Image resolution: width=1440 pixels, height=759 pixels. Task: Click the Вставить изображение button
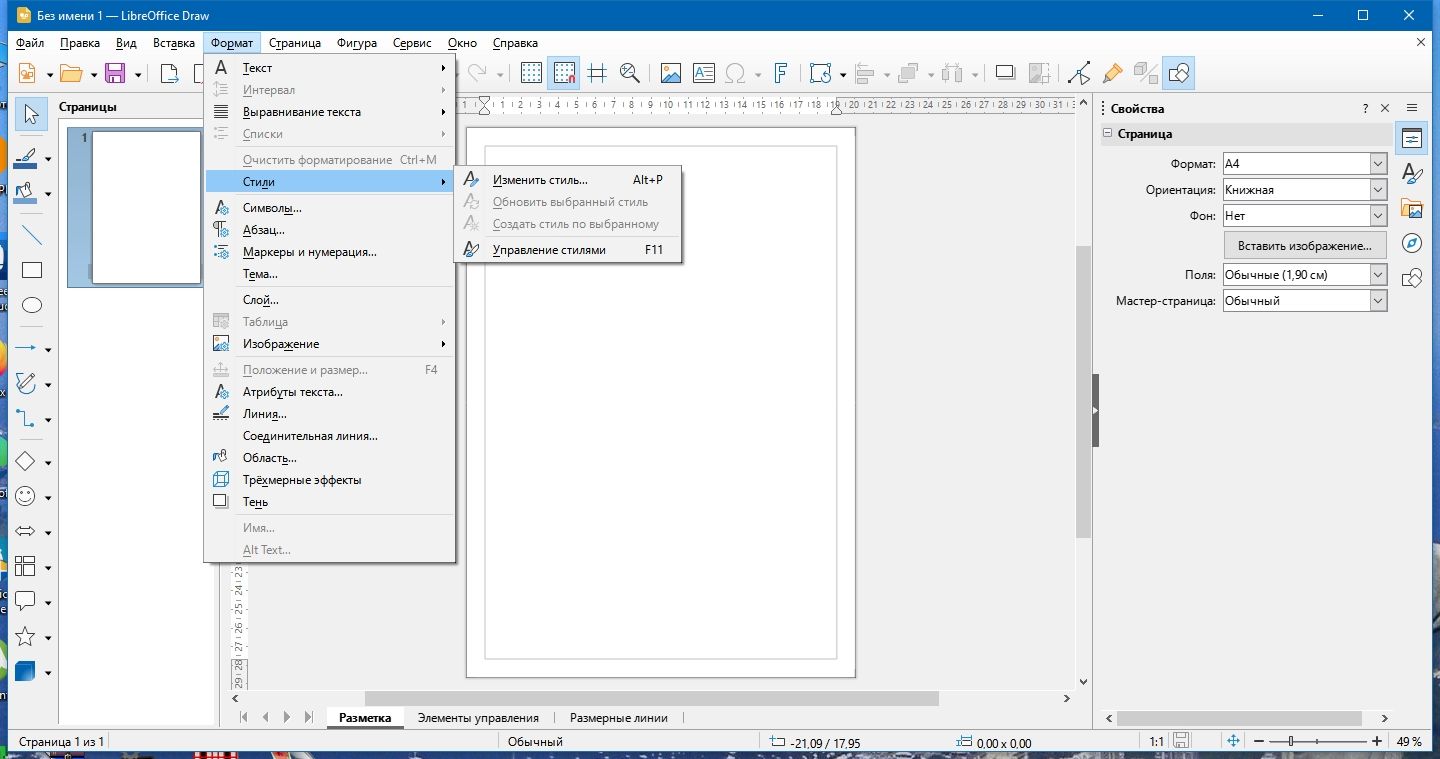1304,244
